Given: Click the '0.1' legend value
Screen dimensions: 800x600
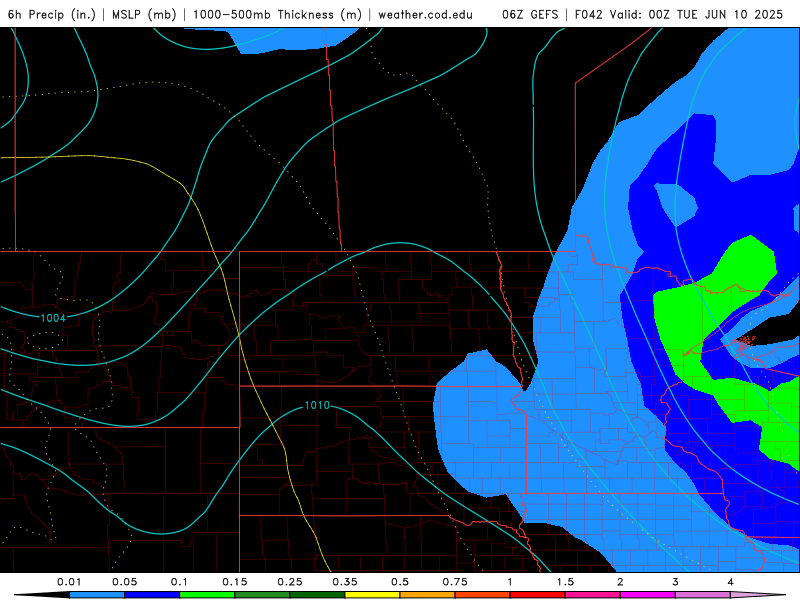Looking at the screenshot, I should point(179,582).
